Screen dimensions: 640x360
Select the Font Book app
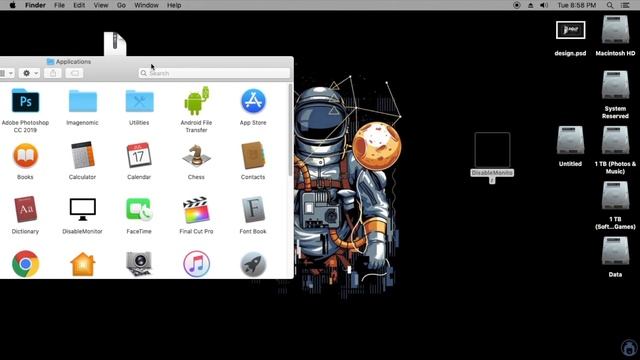point(253,209)
